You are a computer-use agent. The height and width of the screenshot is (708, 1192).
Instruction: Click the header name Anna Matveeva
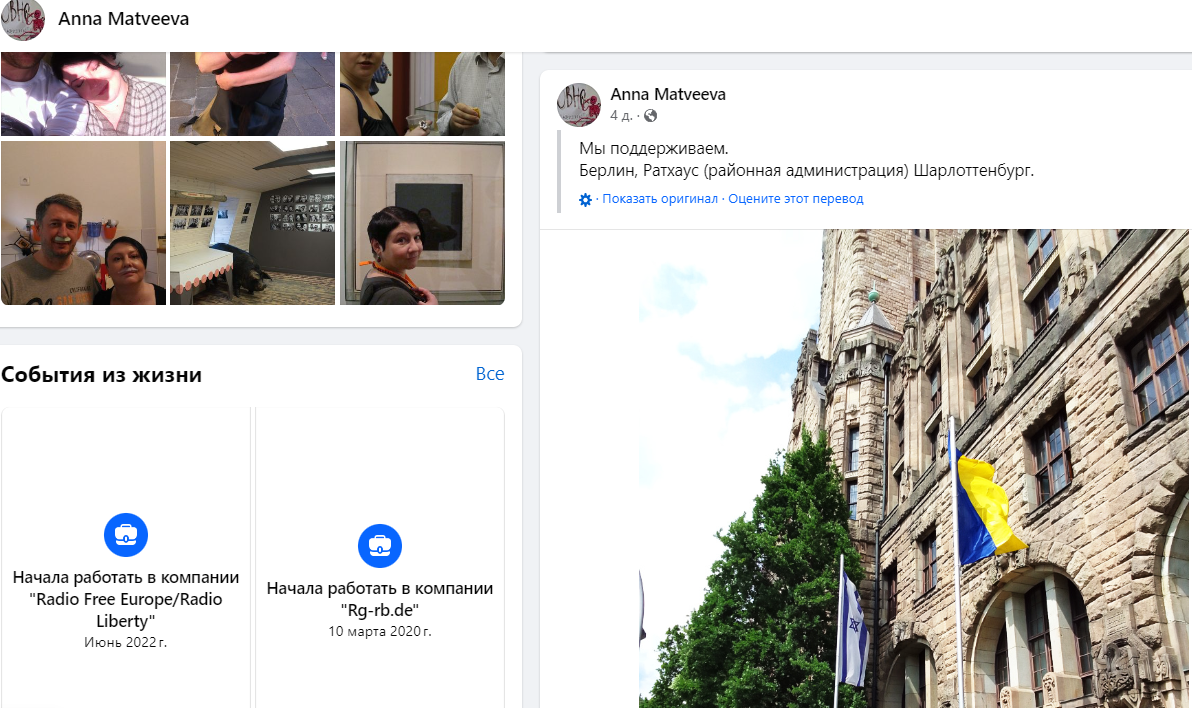[x=124, y=19]
